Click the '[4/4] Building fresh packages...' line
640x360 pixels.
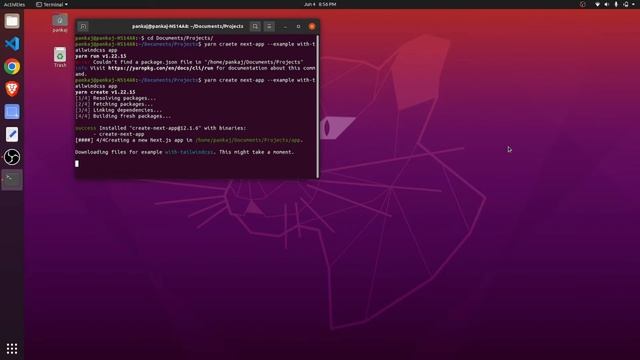(123, 116)
